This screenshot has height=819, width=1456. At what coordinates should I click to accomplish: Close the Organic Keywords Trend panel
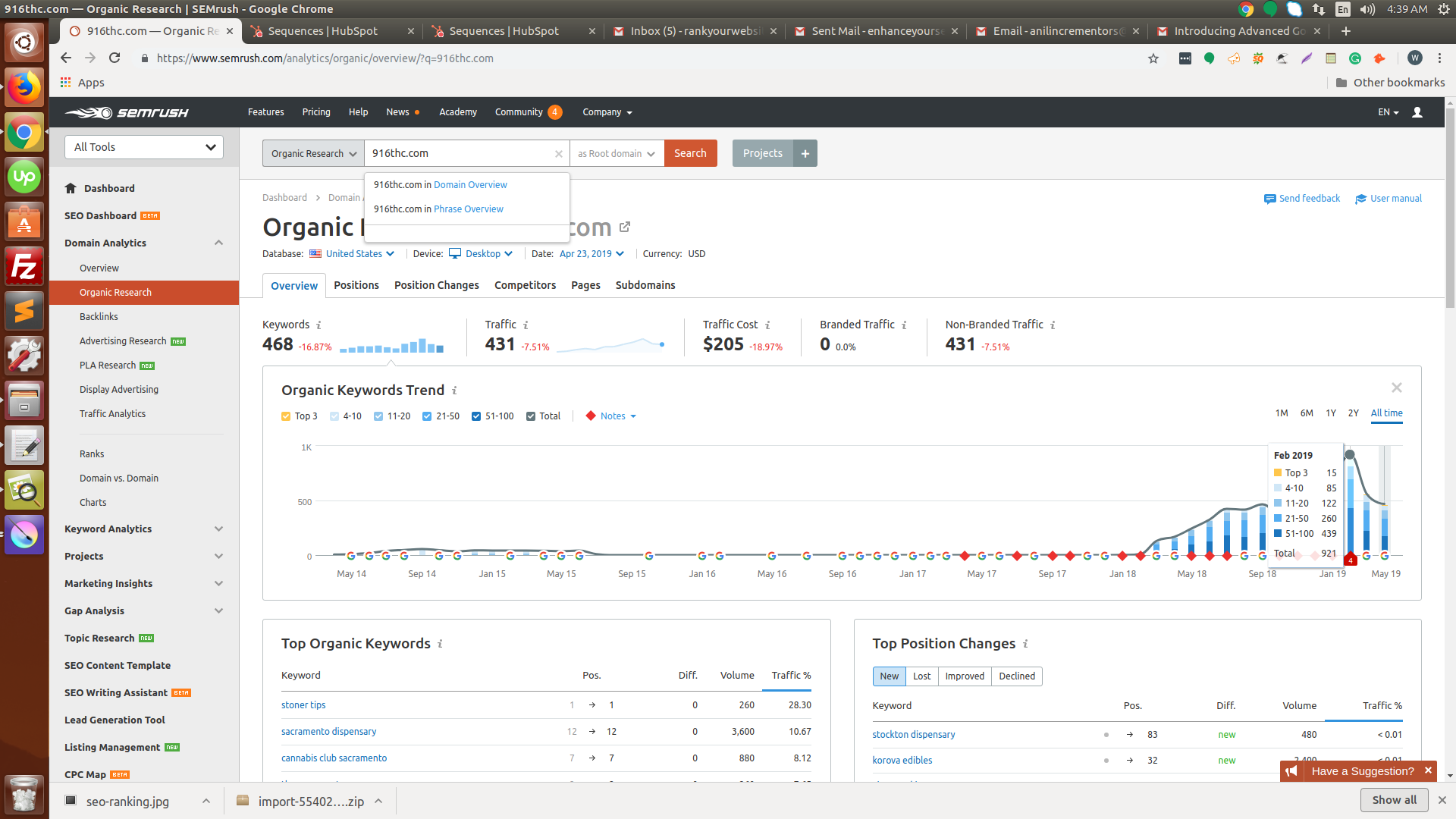pyautogui.click(x=1397, y=388)
